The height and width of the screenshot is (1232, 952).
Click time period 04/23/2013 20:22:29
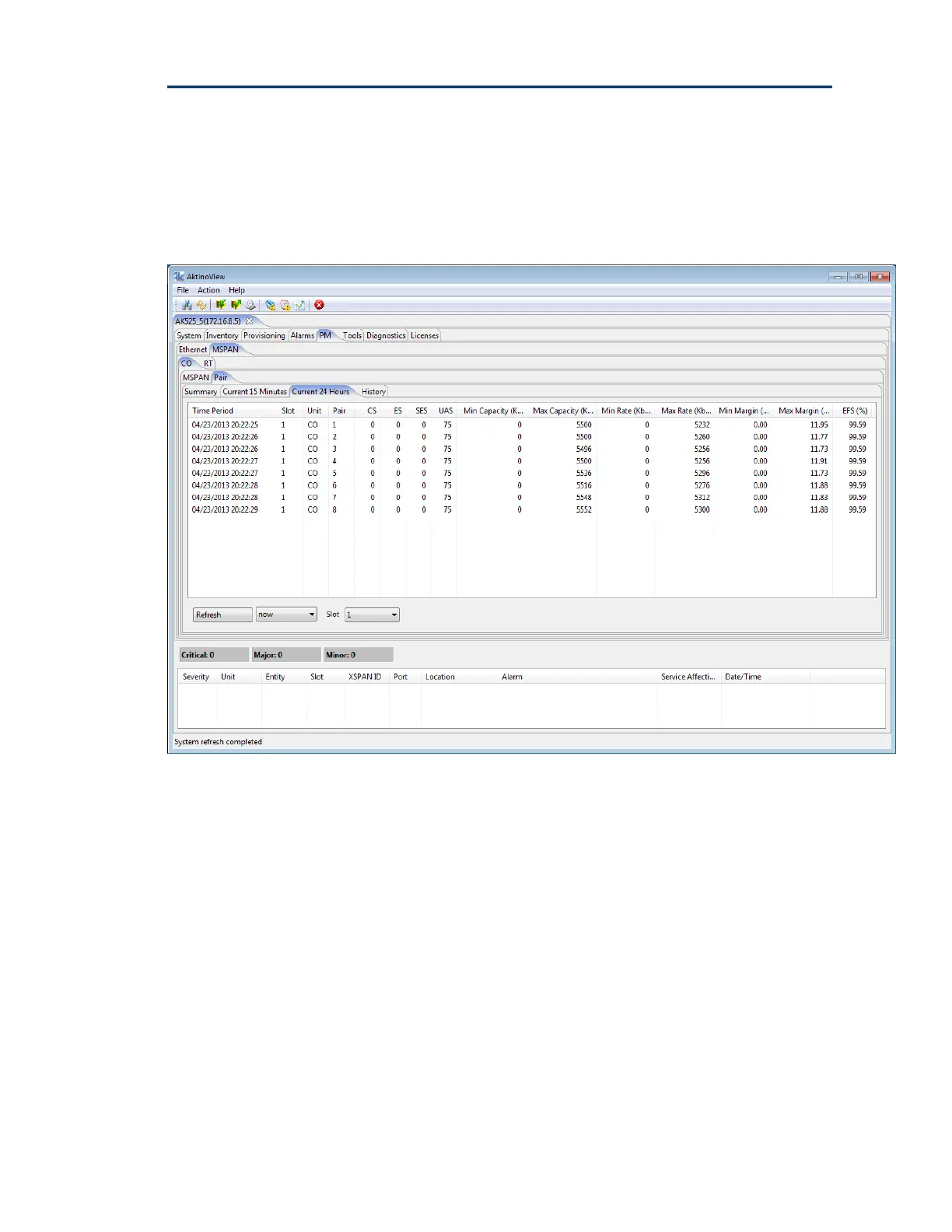tap(225, 509)
